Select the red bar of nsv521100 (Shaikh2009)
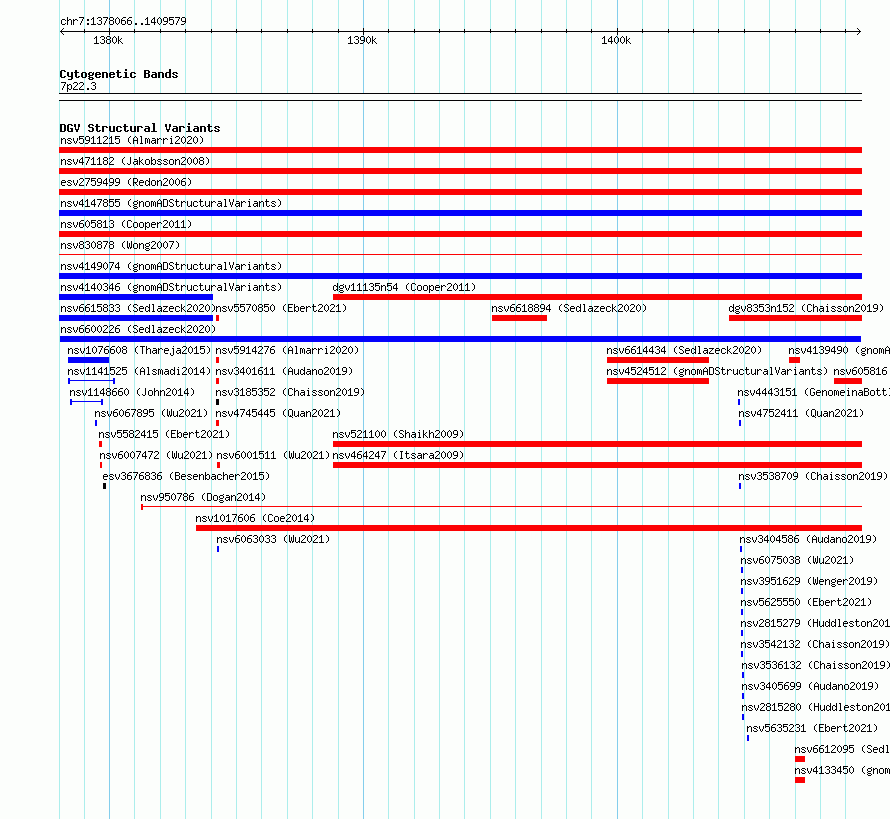 point(597,444)
